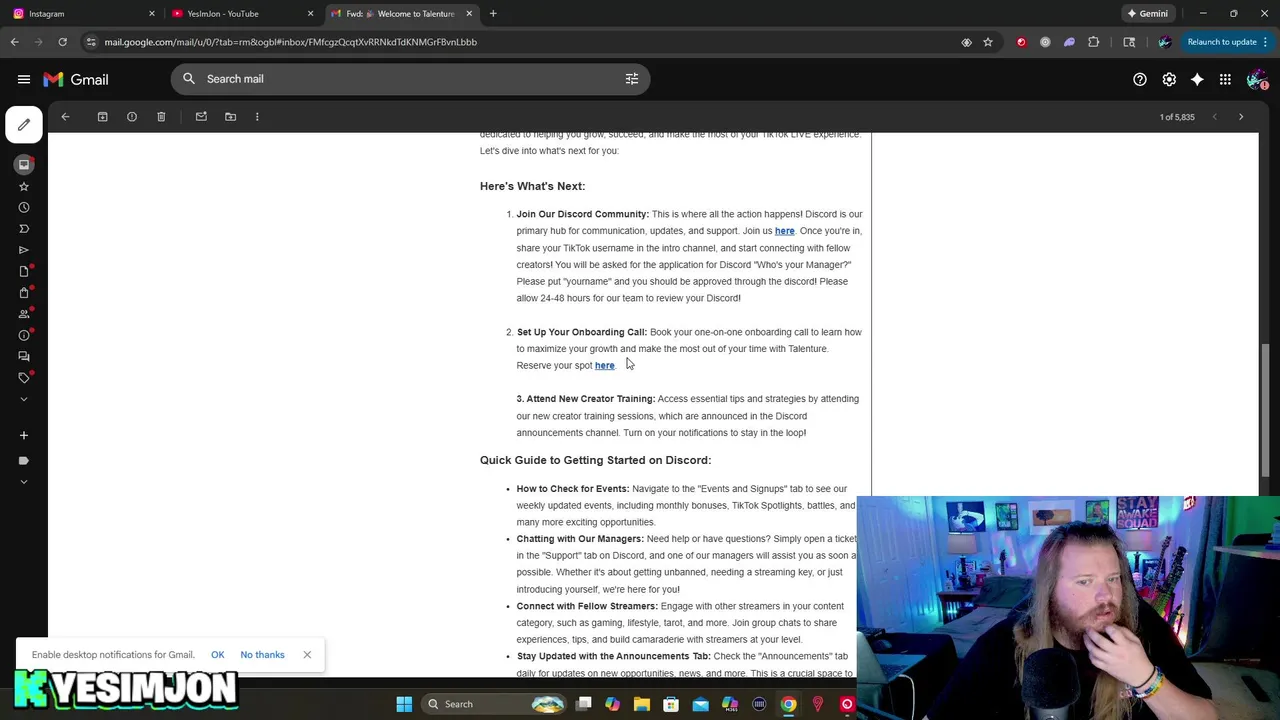Expand the More folders chevron
The image size is (1280, 720).
click(x=24, y=399)
